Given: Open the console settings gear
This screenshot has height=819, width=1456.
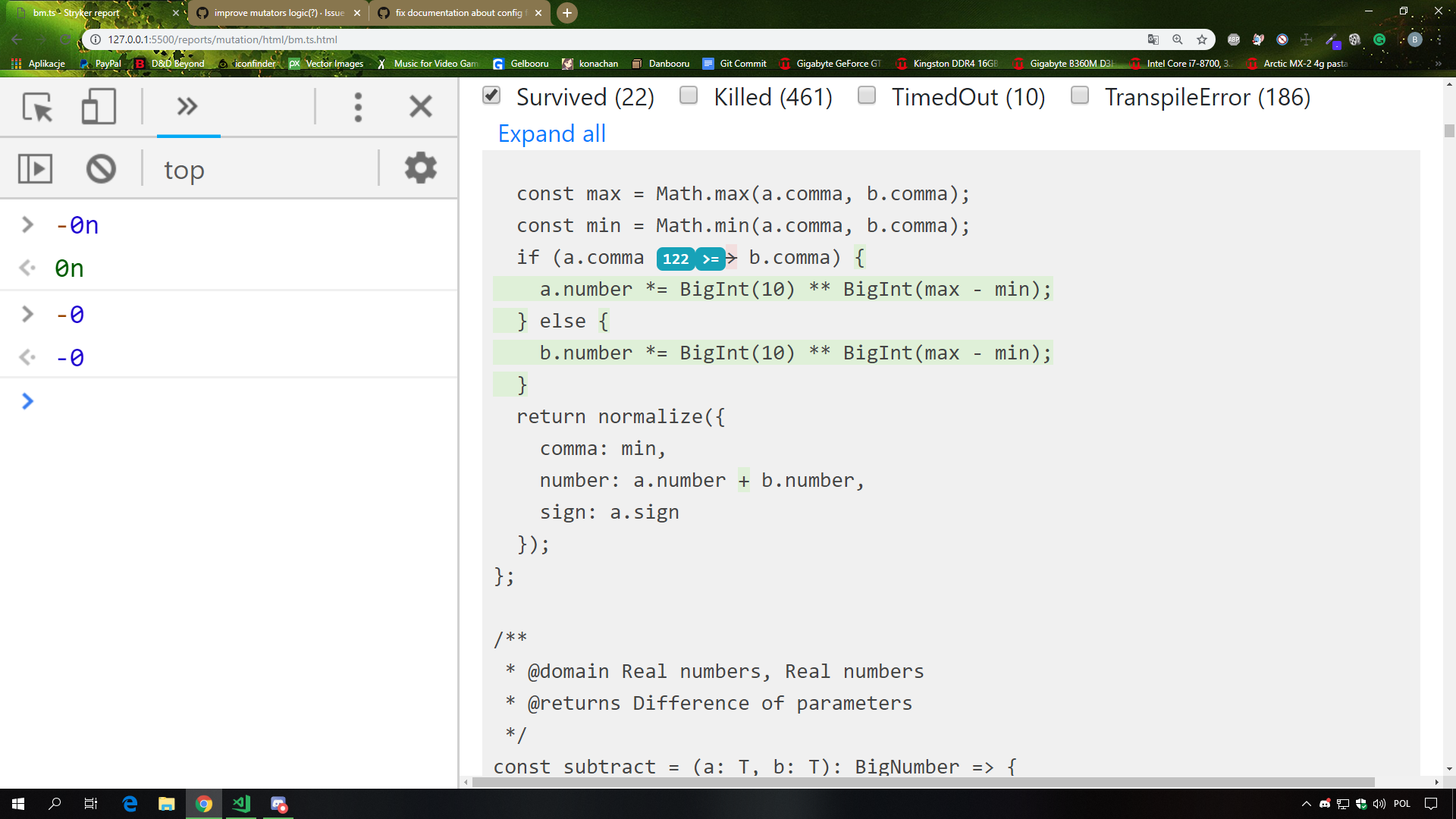Looking at the screenshot, I should [420, 168].
